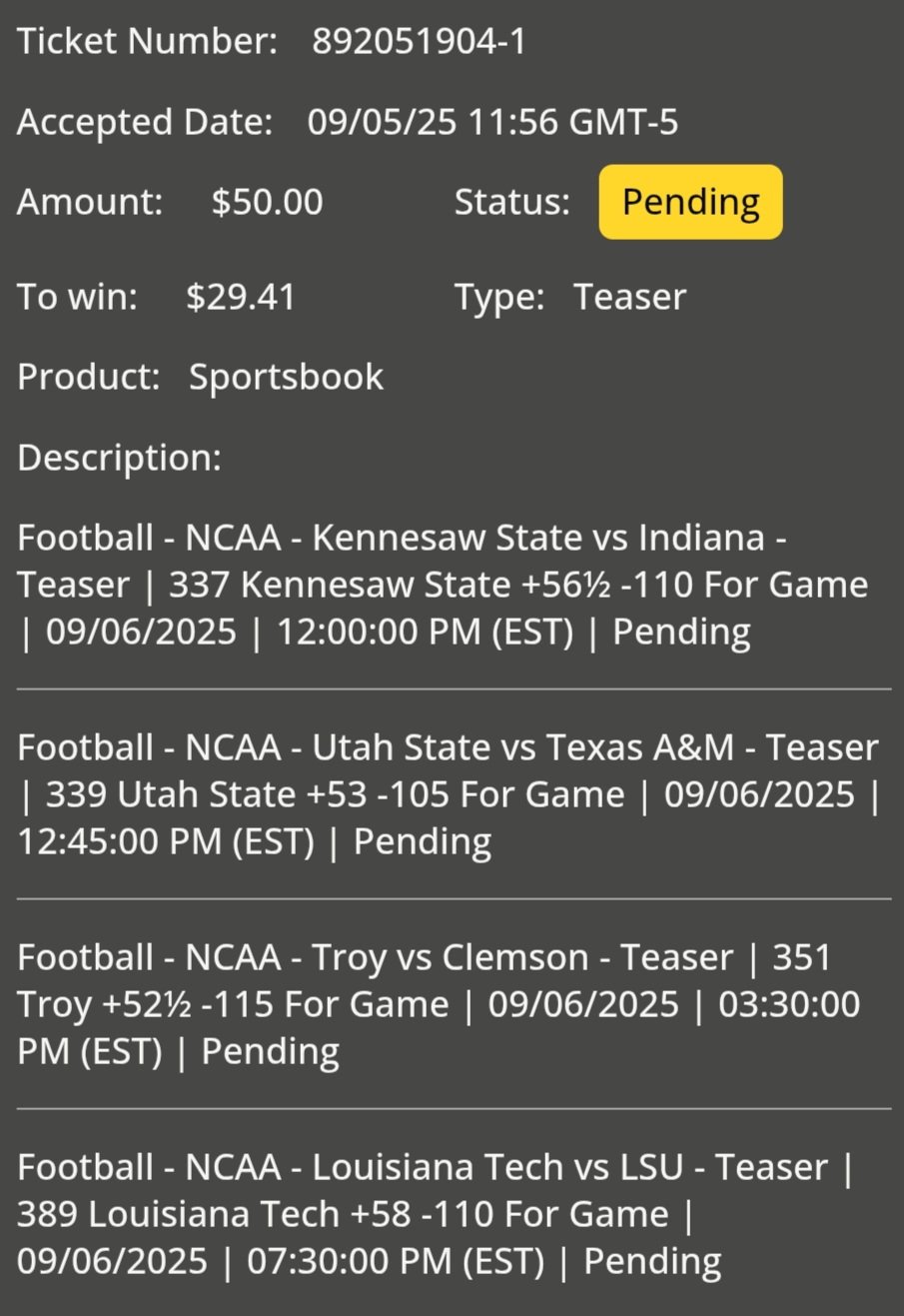The height and width of the screenshot is (1316, 904).
Task: Tap the Sportsbook product value
Action: pos(286,377)
